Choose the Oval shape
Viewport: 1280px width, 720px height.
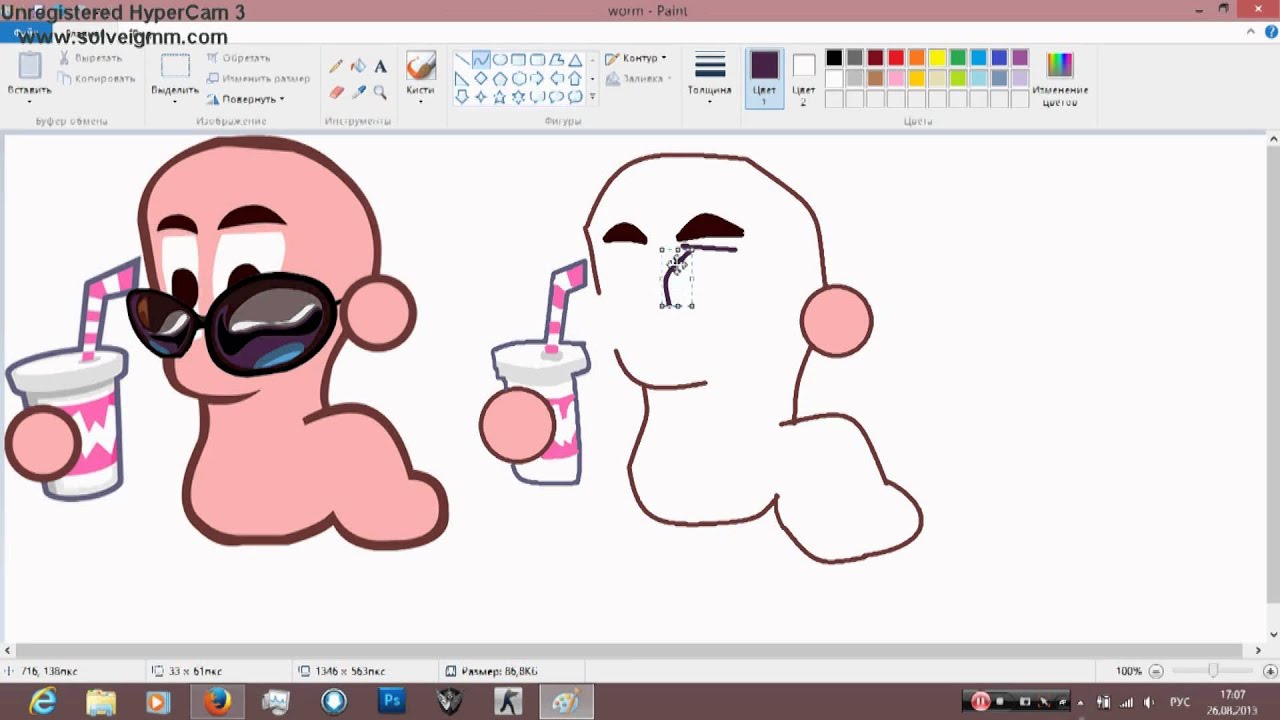[500, 60]
